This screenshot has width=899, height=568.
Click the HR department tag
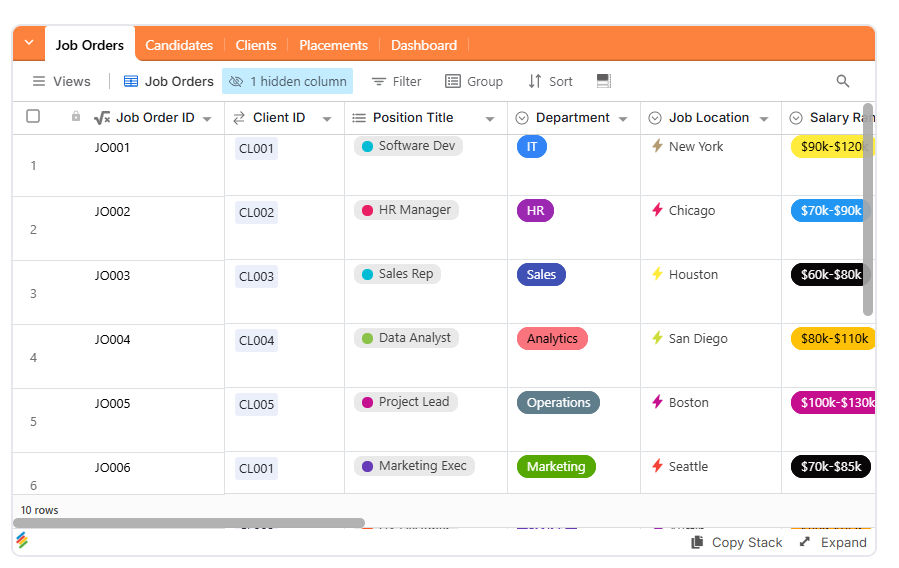pos(536,210)
